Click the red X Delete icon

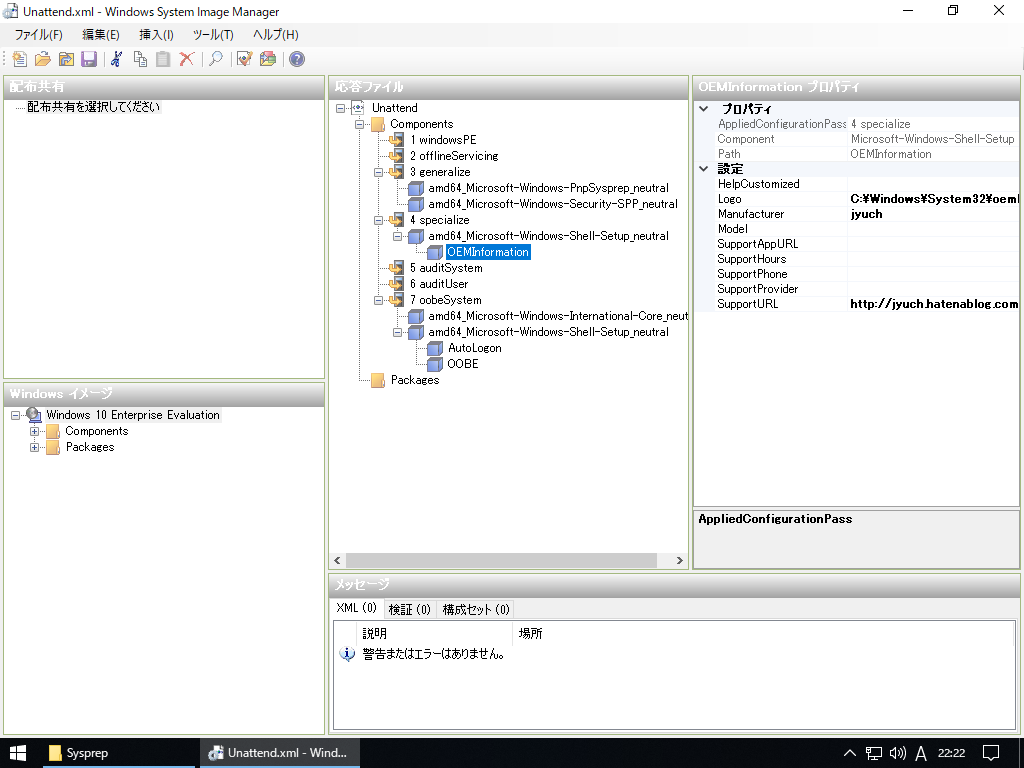(x=187, y=59)
